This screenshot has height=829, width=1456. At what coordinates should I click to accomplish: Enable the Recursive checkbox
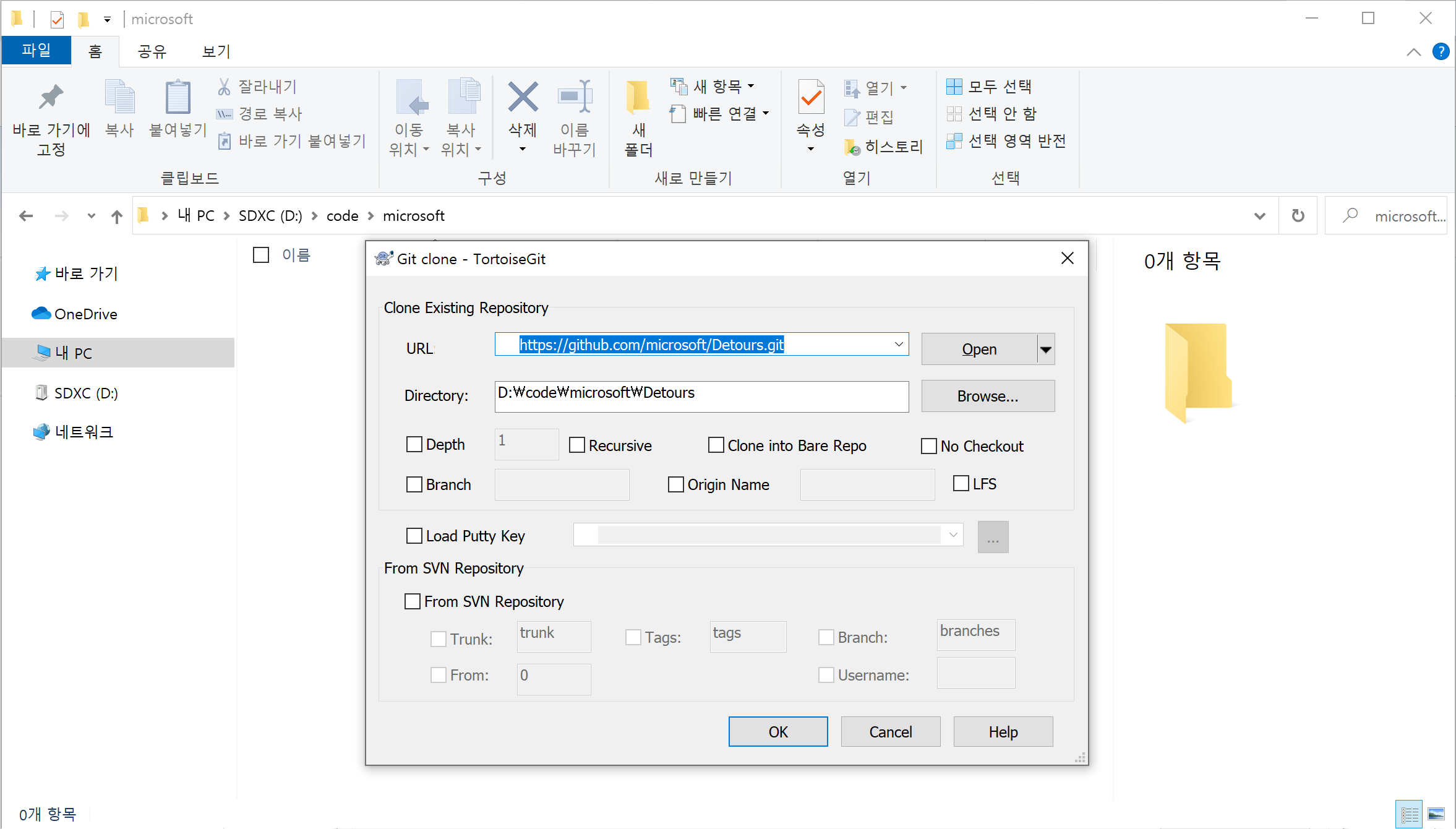pos(577,445)
